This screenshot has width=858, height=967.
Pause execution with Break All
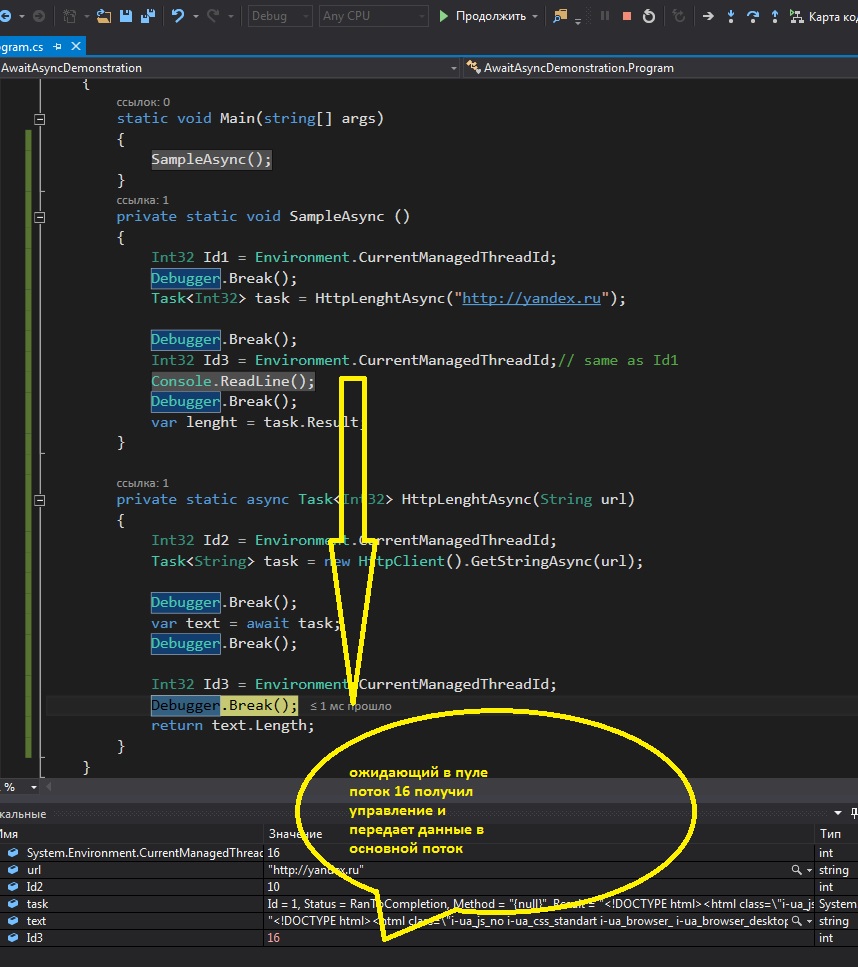[606, 16]
